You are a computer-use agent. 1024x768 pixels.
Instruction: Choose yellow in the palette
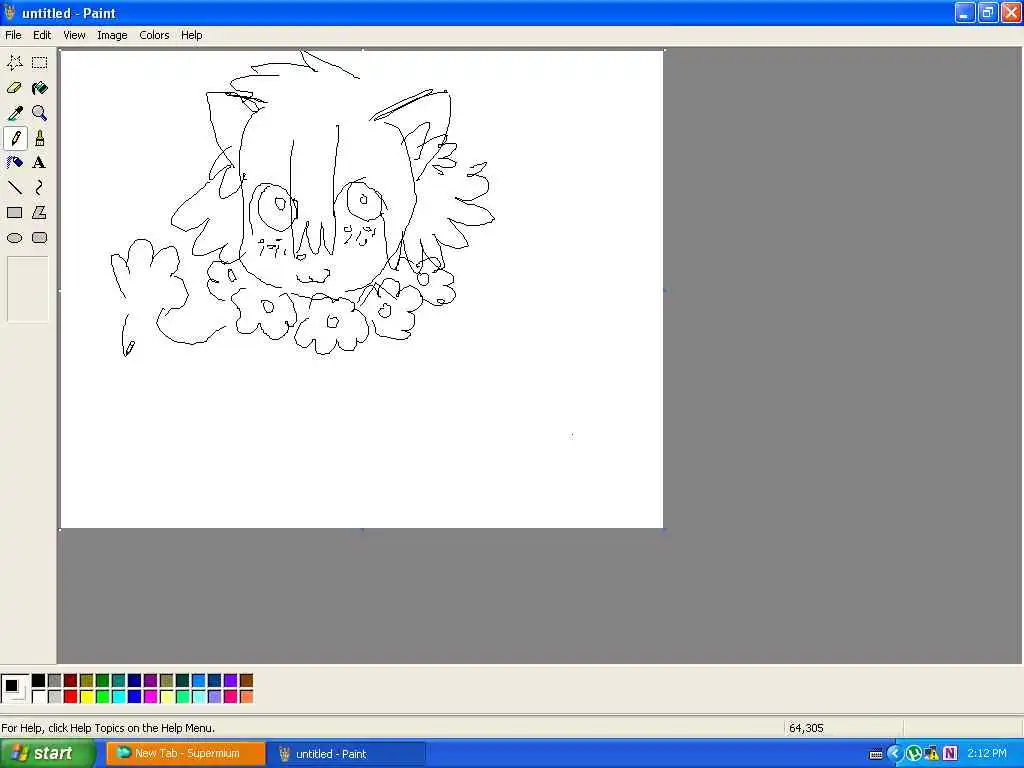pyautogui.click(x=86, y=697)
